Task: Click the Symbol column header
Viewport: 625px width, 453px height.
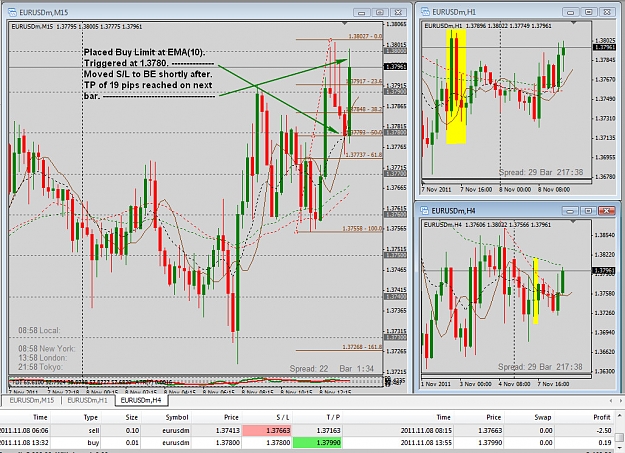Action: pyautogui.click(x=167, y=418)
